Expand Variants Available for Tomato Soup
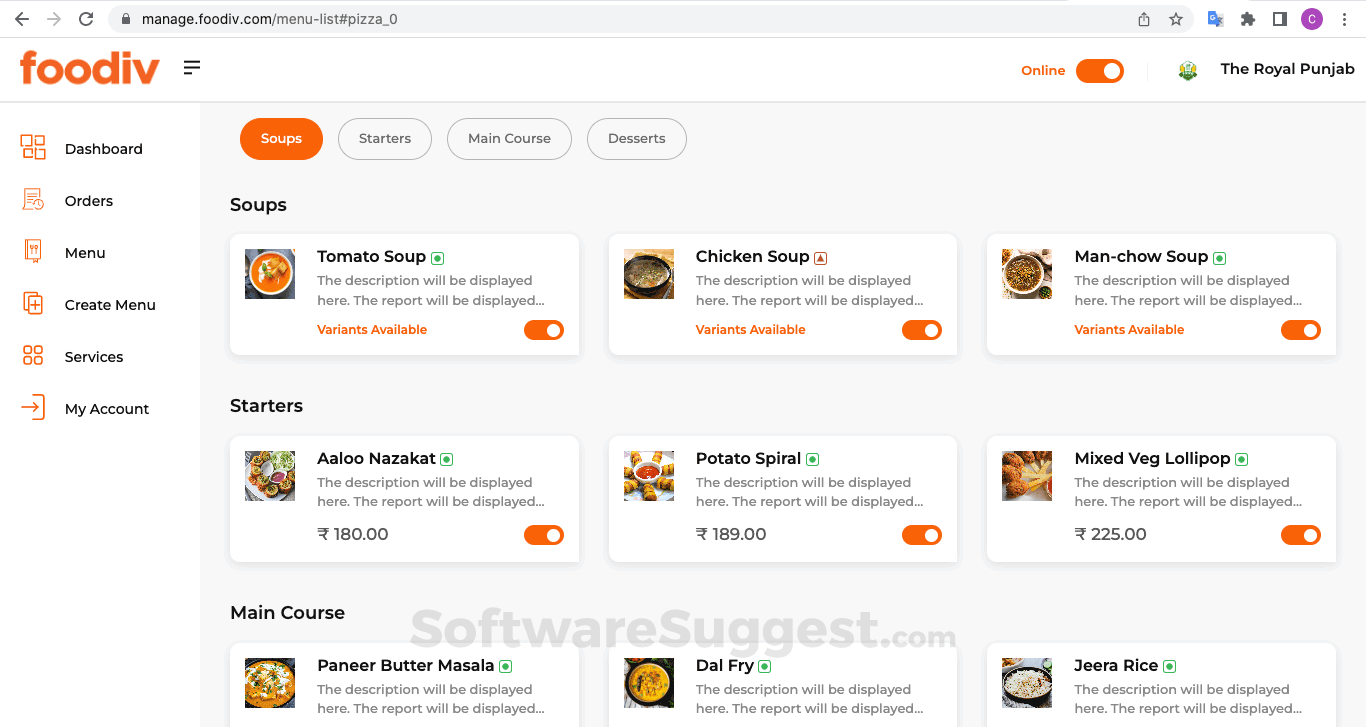Screen dimensions: 1366x727 (371, 329)
